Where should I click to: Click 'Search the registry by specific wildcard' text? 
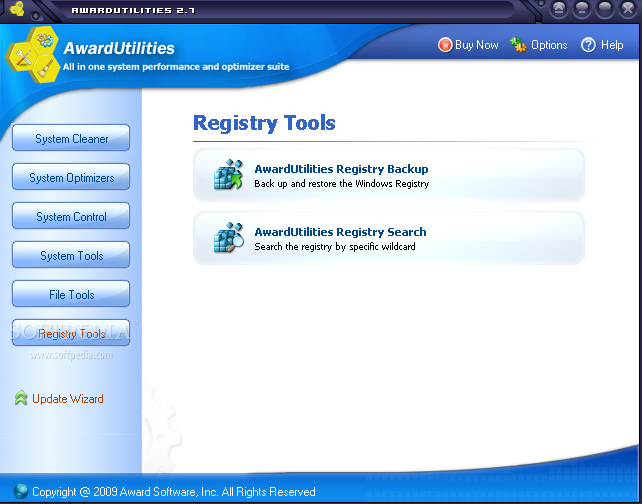335,246
